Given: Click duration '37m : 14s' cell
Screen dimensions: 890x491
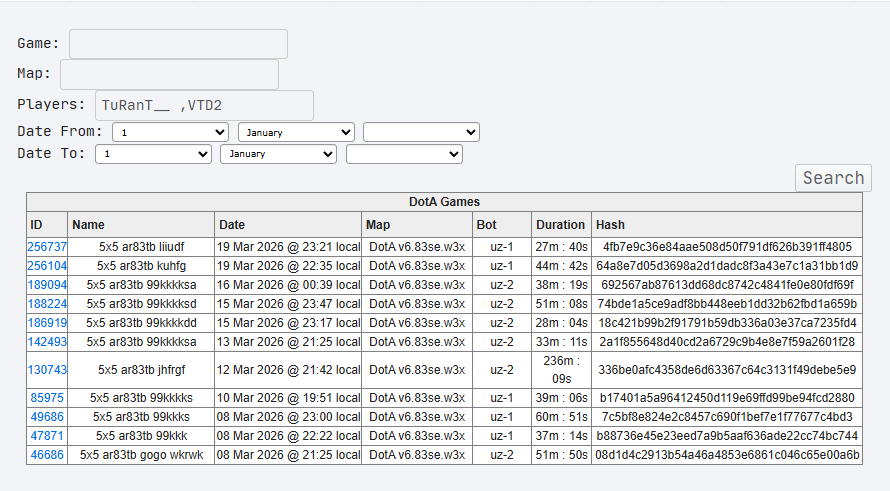Looking at the screenshot, I should pos(561,436).
